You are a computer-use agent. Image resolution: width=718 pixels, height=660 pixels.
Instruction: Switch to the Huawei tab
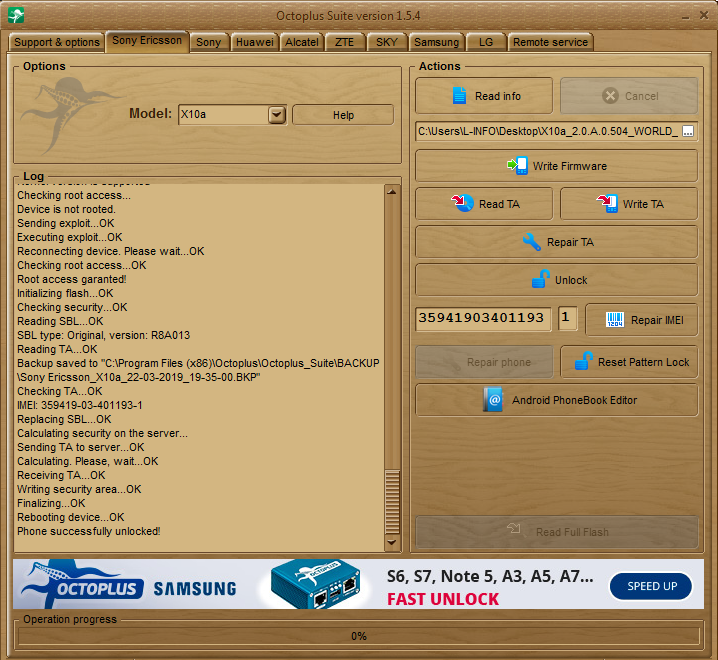tap(255, 42)
